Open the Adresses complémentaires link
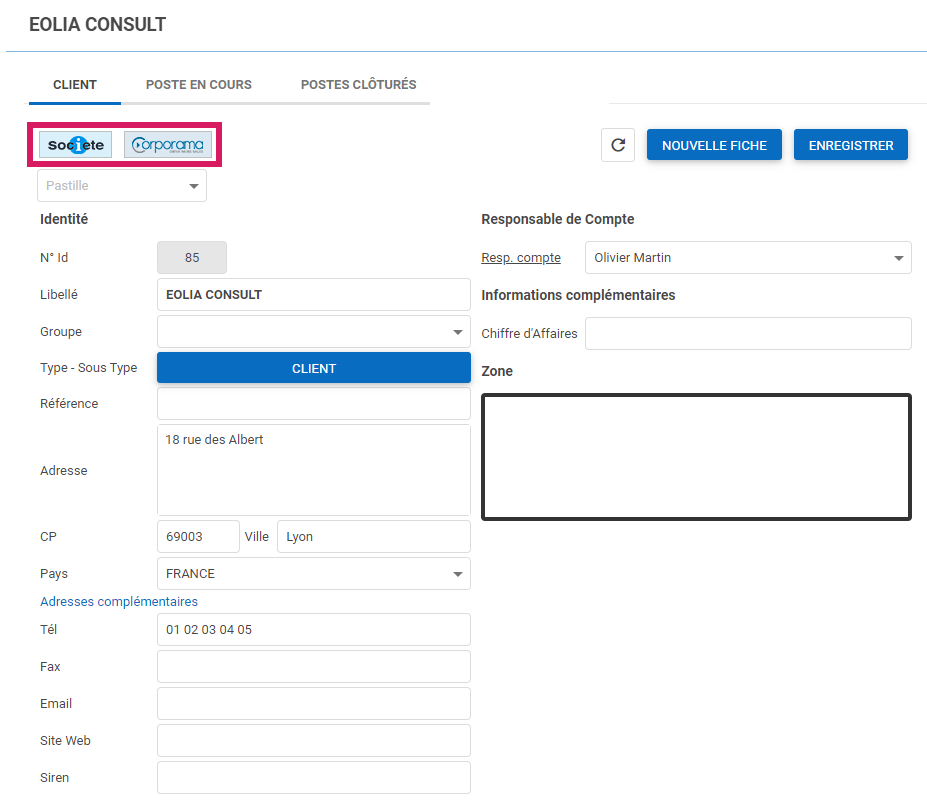 click(x=119, y=602)
